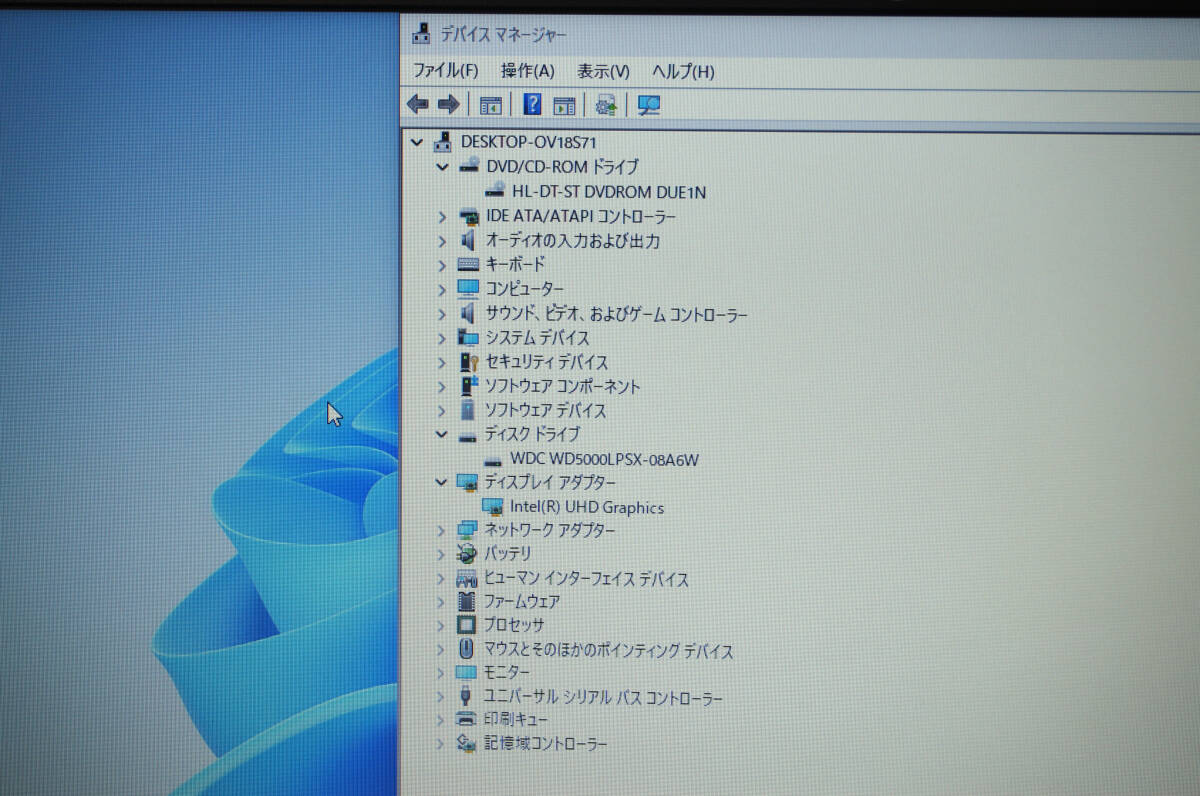Select the ファームウェア label
This screenshot has height=796, width=1200.
pyautogui.click(x=522, y=602)
